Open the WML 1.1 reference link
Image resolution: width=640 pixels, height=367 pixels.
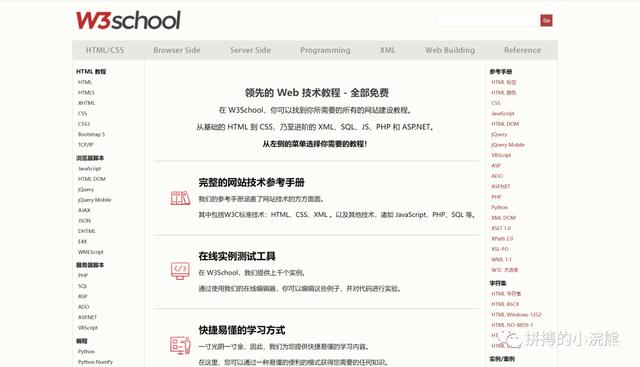[501, 259]
